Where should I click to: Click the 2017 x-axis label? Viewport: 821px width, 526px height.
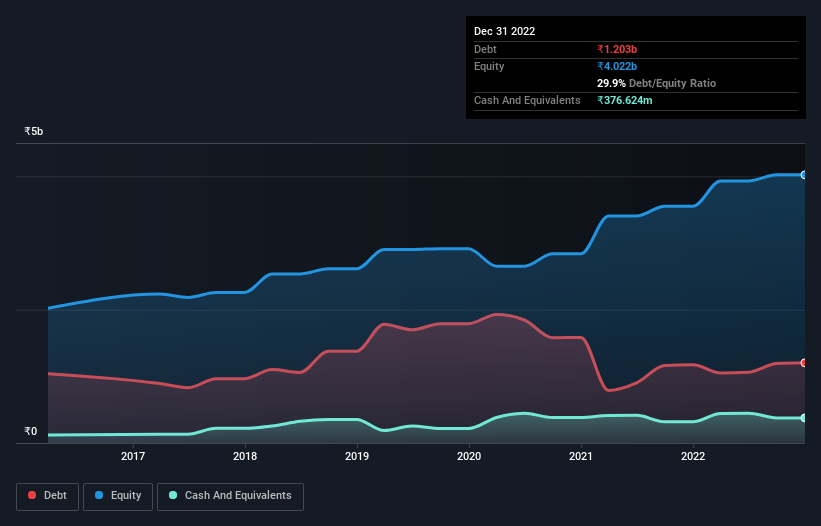pos(133,456)
